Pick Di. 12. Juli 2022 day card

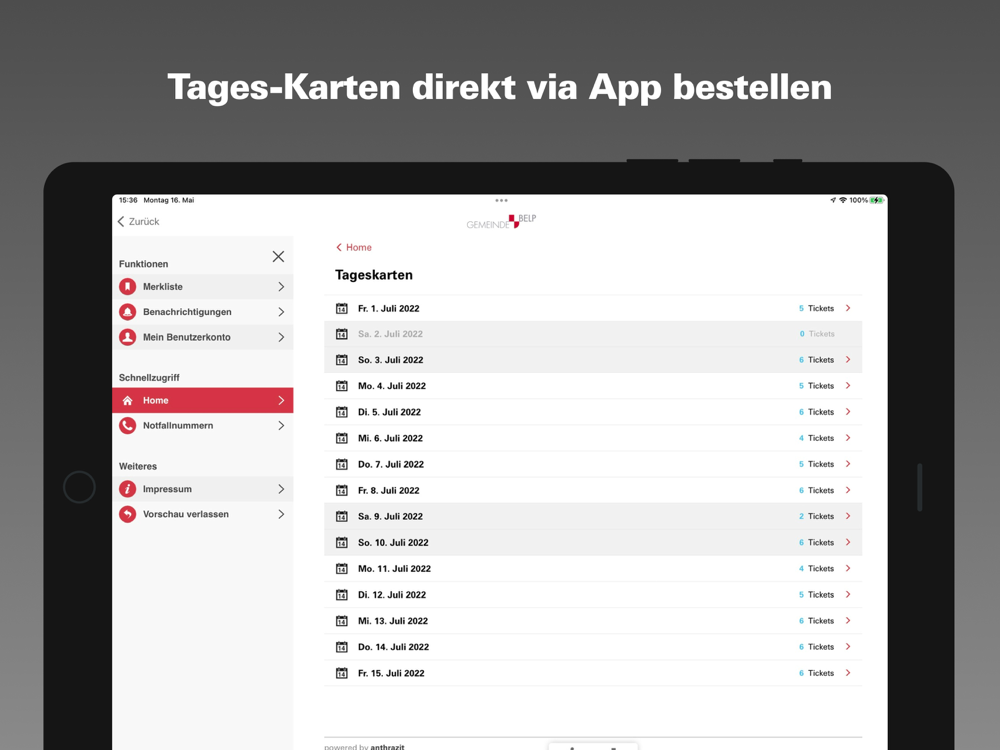(x=593, y=595)
